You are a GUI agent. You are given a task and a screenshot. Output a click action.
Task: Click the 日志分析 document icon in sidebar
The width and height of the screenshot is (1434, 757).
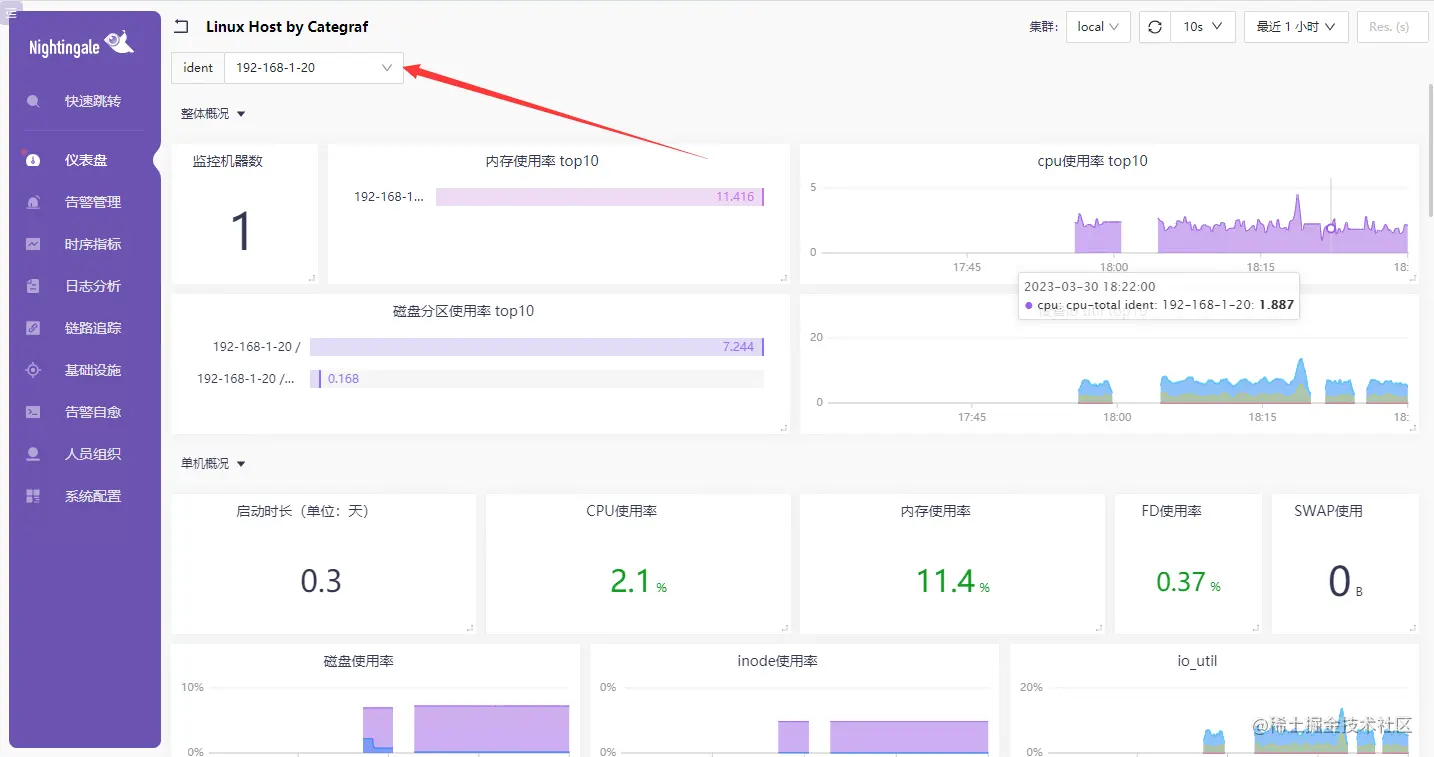coord(34,286)
